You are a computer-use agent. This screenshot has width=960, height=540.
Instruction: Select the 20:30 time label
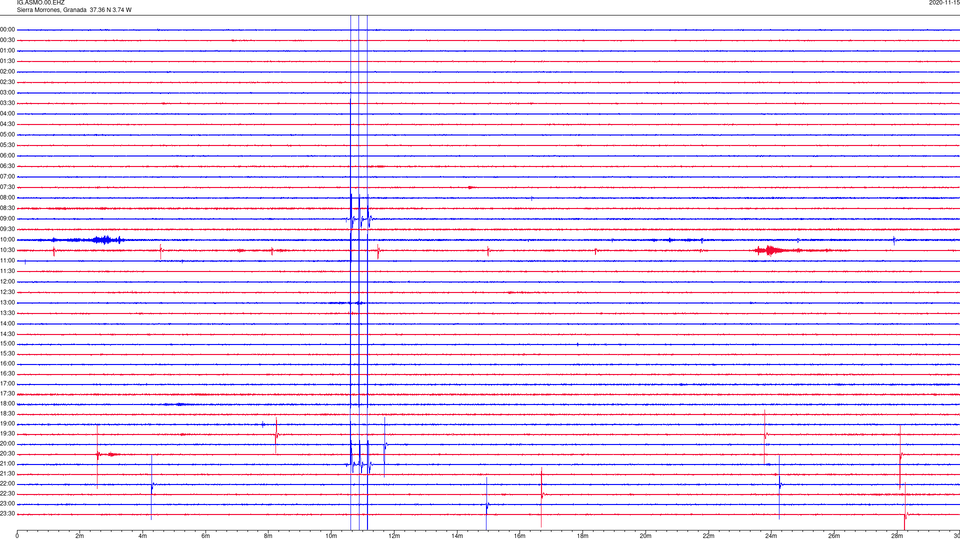point(7,454)
